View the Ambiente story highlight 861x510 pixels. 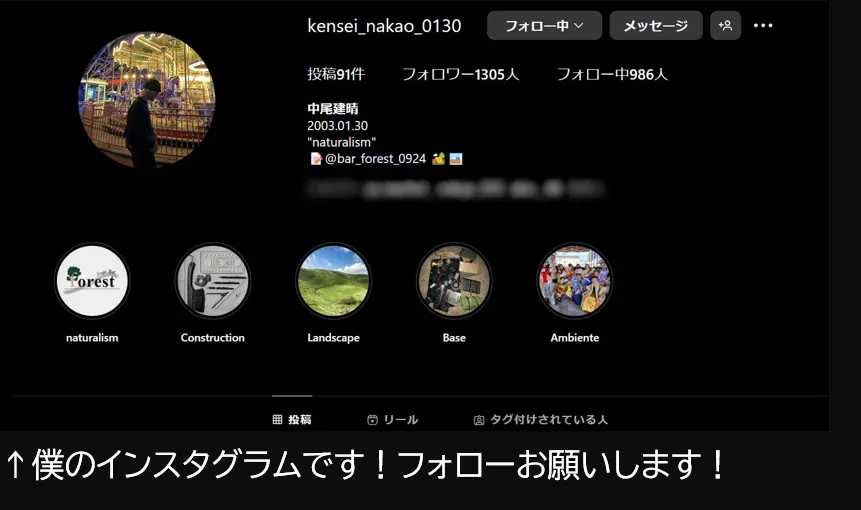575,281
